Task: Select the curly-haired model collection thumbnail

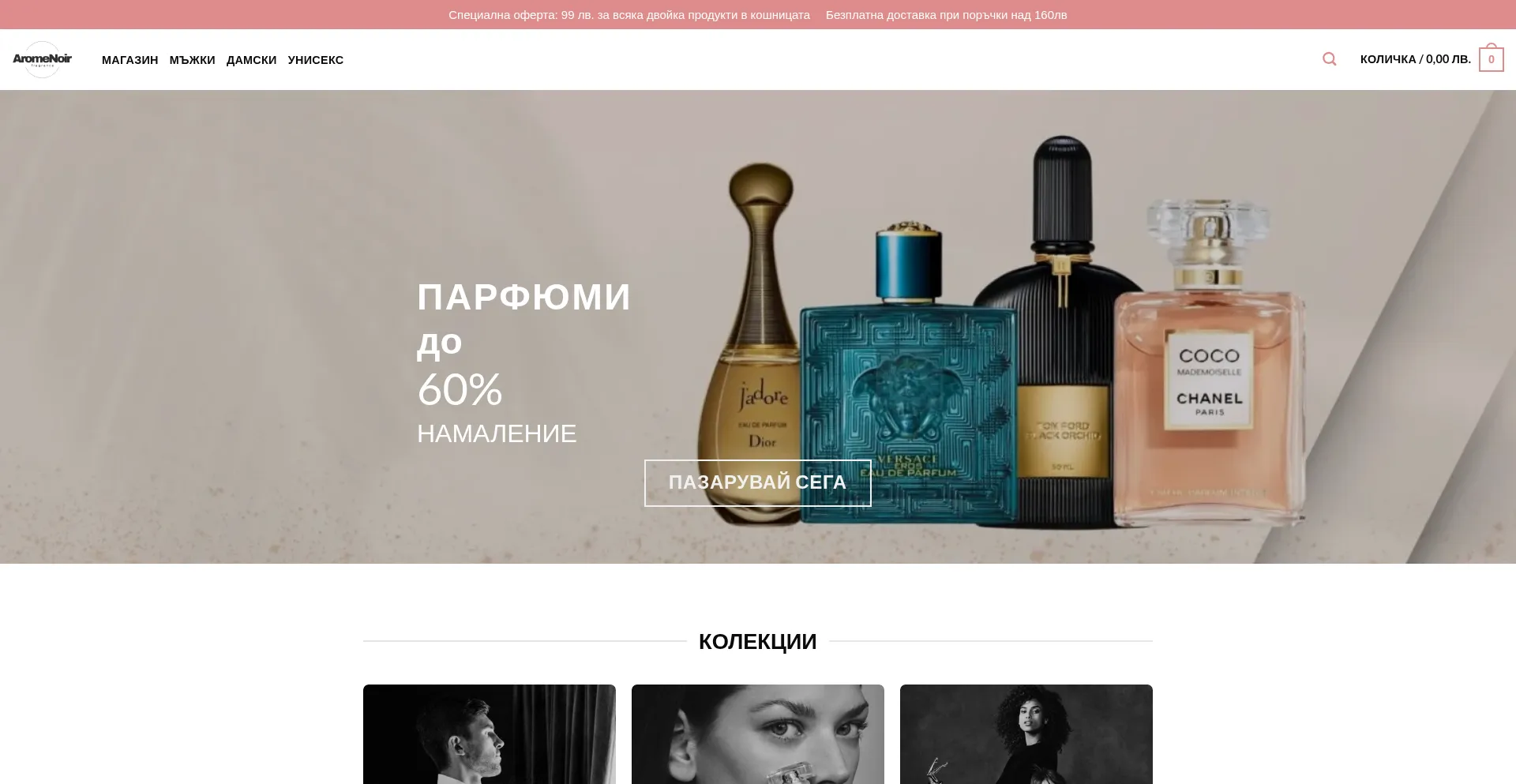Action: [1026, 734]
